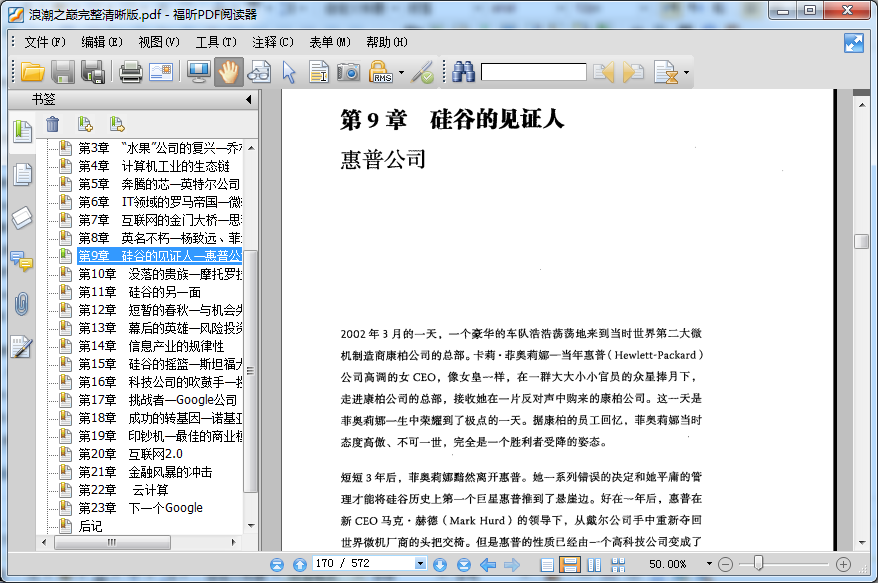Open the RMS icon dropdown arrow
The width and height of the screenshot is (878, 583).
coord(401,73)
